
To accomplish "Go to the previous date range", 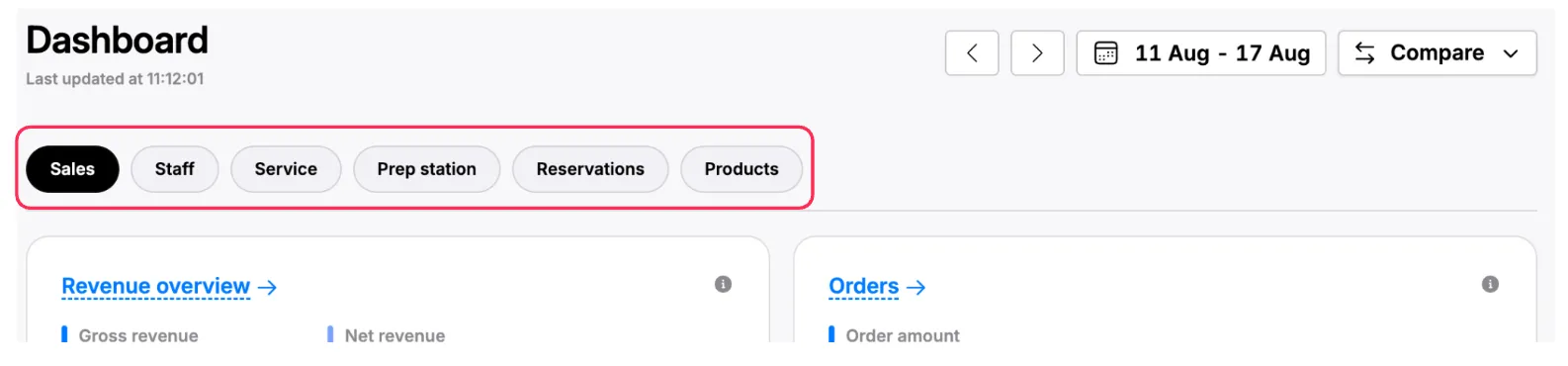I will click(971, 52).
